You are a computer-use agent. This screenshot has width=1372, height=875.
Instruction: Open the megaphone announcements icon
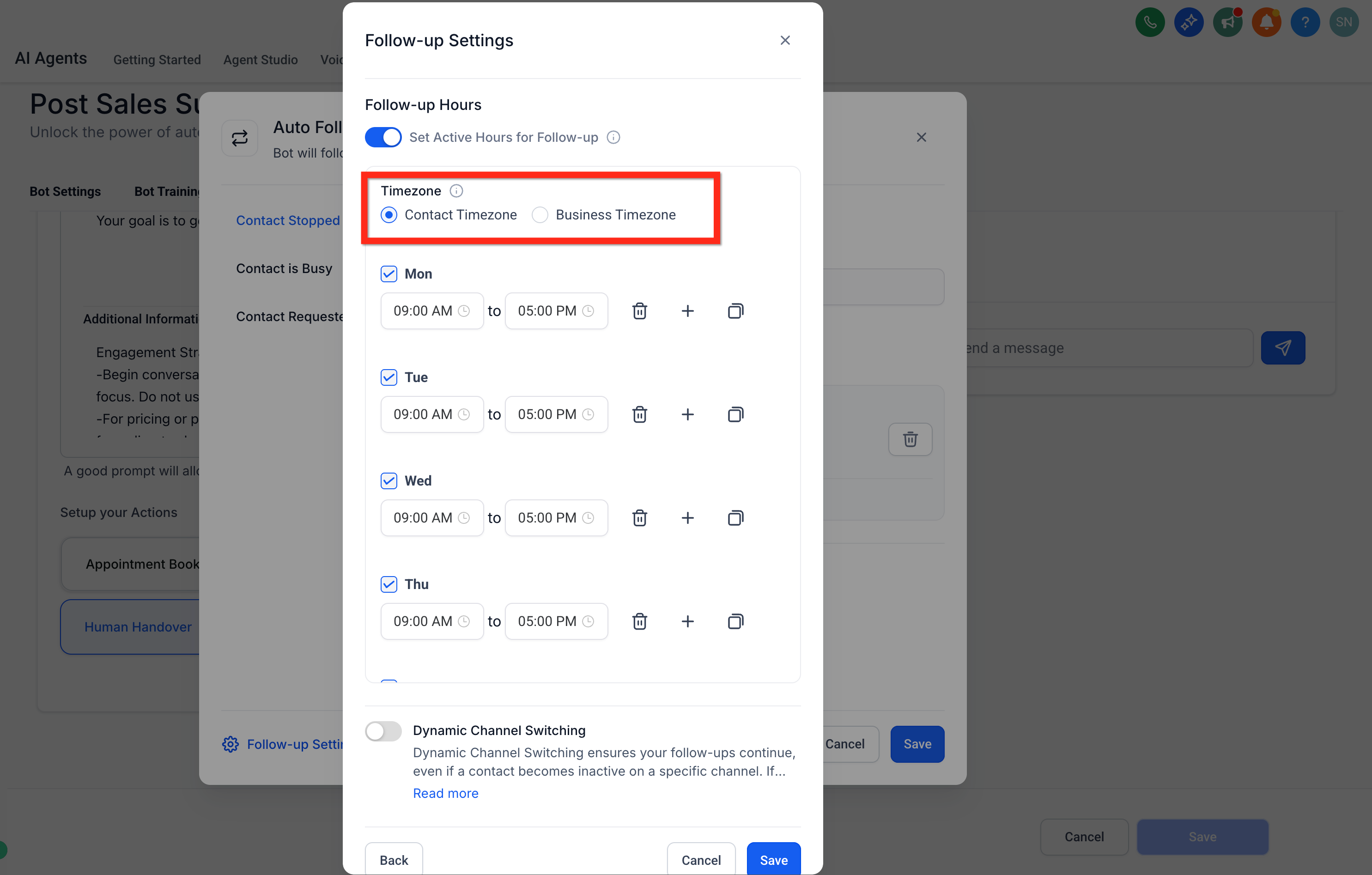click(x=1227, y=22)
